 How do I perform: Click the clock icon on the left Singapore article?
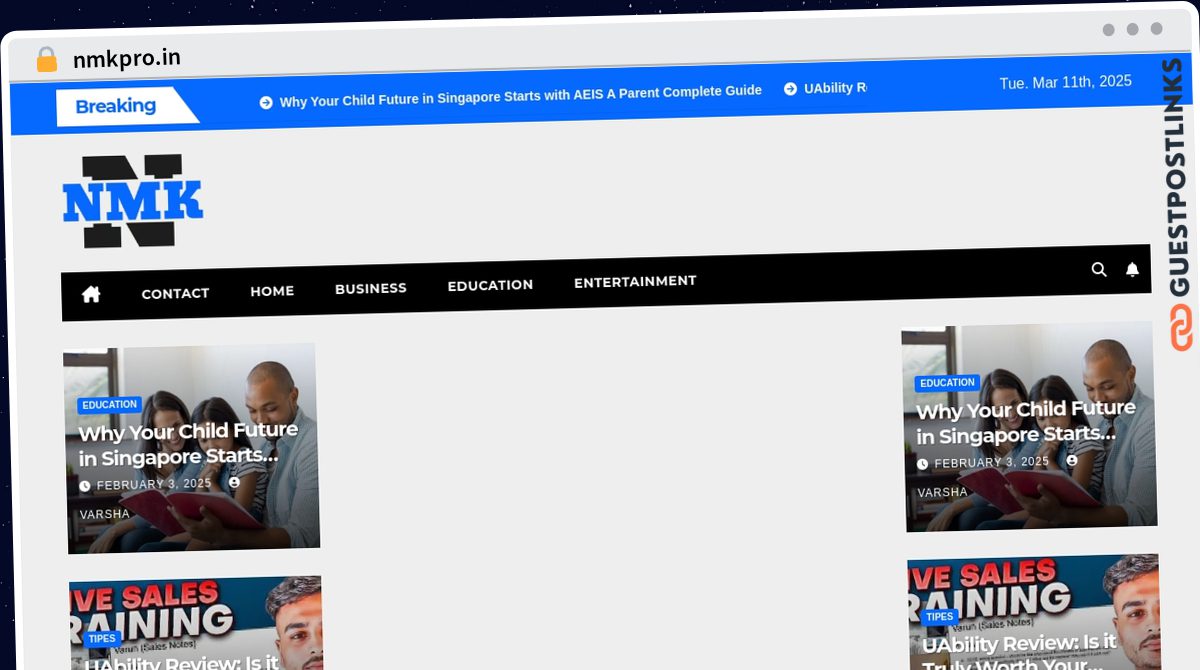85,486
